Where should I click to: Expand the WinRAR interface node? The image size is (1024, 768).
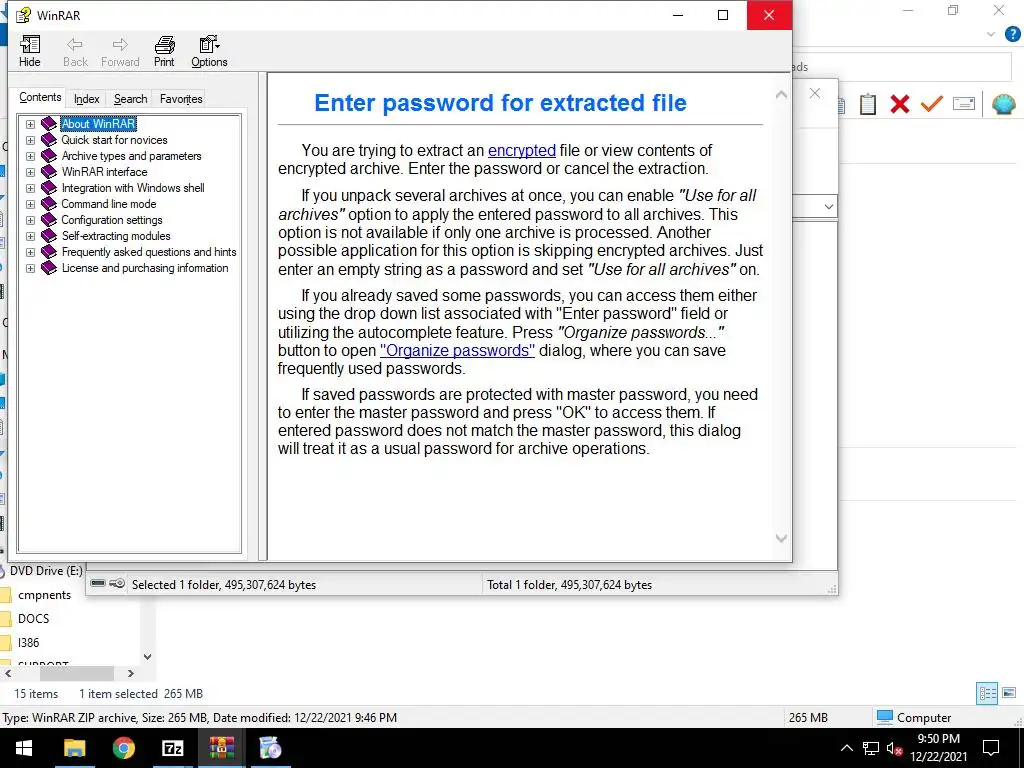pos(30,172)
